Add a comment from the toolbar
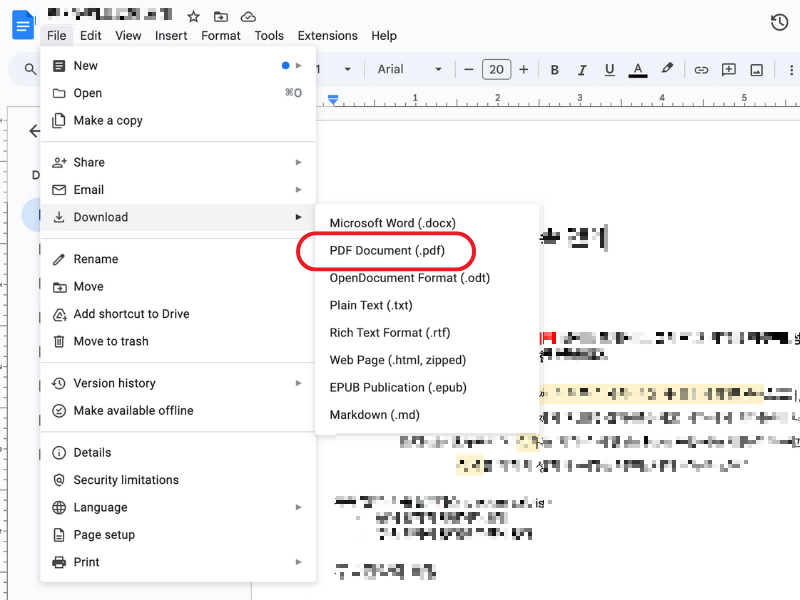The image size is (800, 600). coord(729,69)
